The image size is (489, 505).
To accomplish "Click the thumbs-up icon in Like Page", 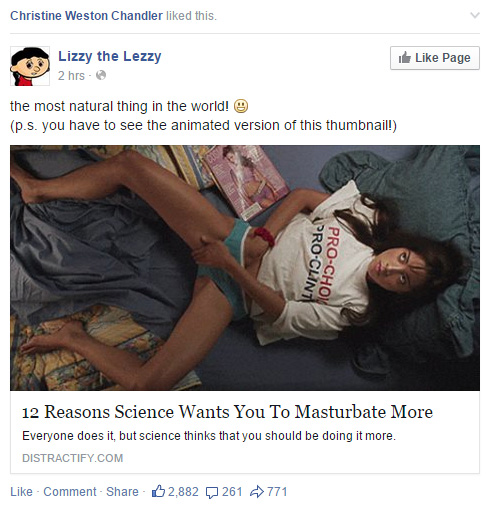I will click(405, 58).
